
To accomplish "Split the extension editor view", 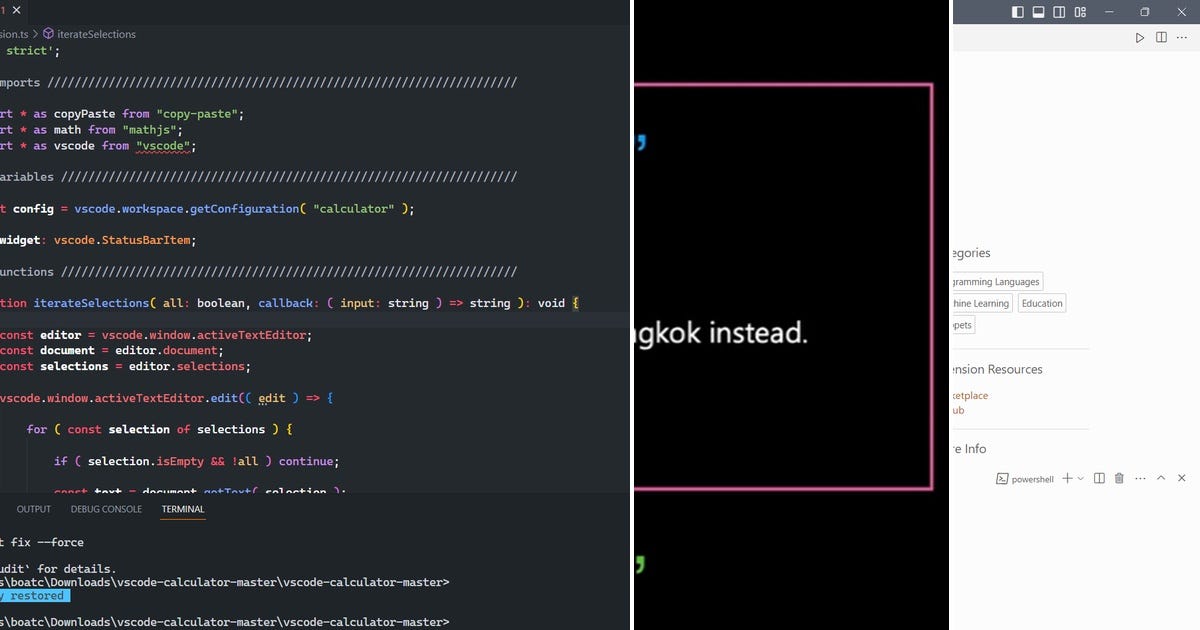I will tap(1161, 37).
